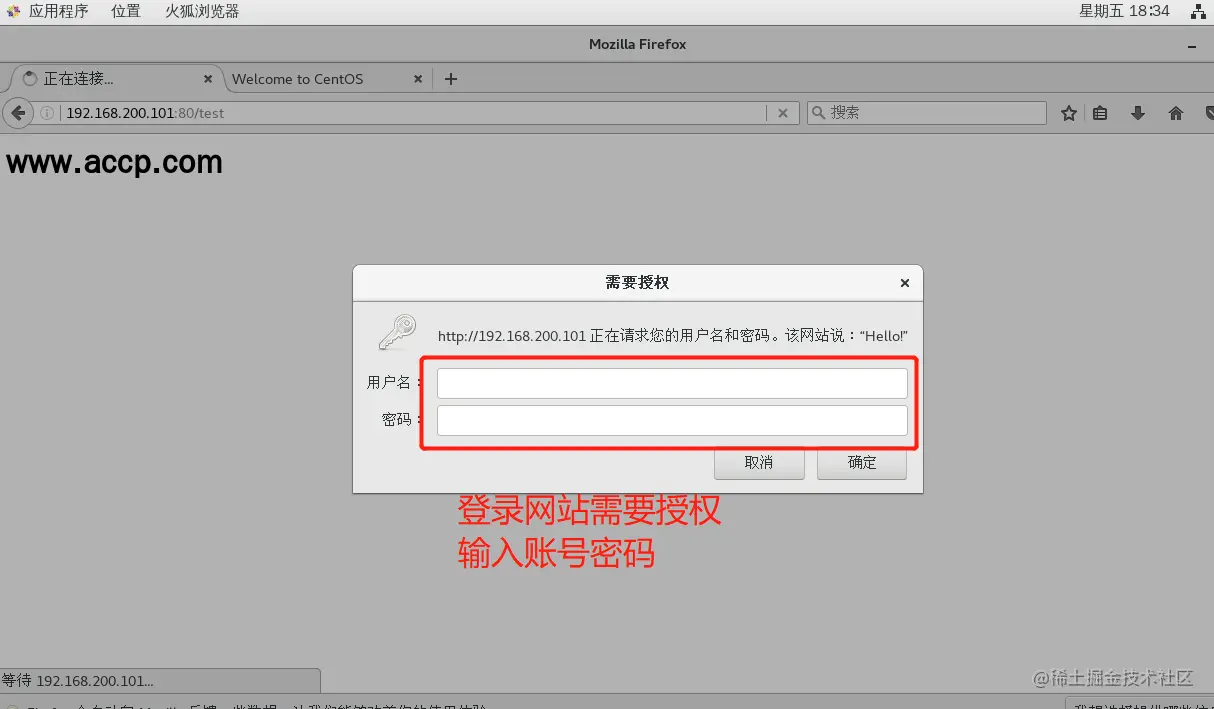Click the www.accp.com page heading
This screenshot has width=1214, height=709.
[114, 162]
